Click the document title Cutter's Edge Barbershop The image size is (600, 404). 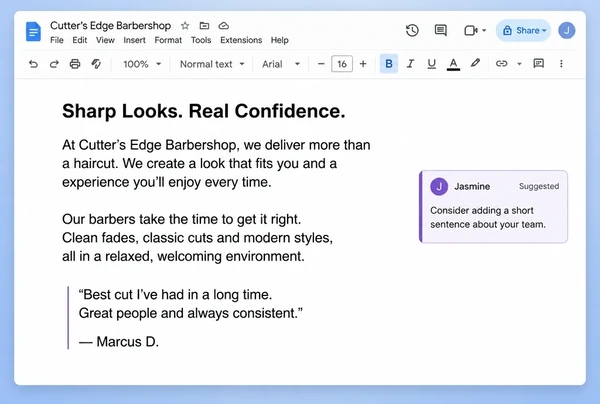pyautogui.click(x=110, y=26)
